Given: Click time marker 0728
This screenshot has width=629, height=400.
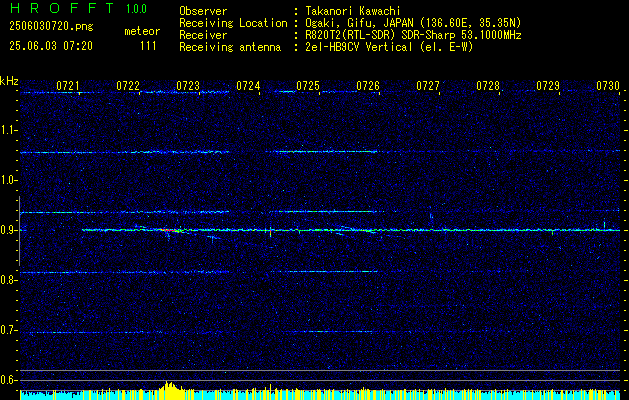Looking at the screenshot, I should 488,85.
